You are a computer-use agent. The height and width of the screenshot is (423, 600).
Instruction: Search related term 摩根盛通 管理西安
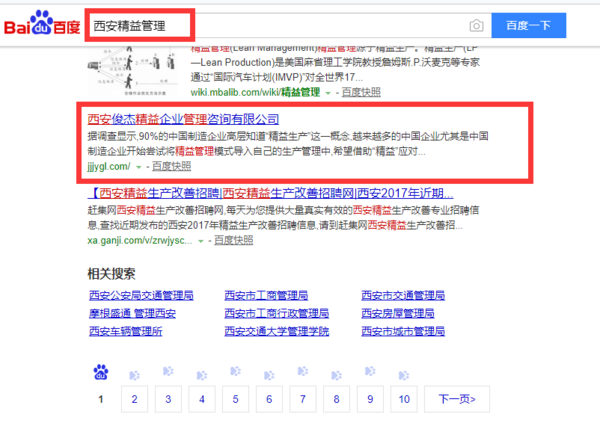pos(132,314)
